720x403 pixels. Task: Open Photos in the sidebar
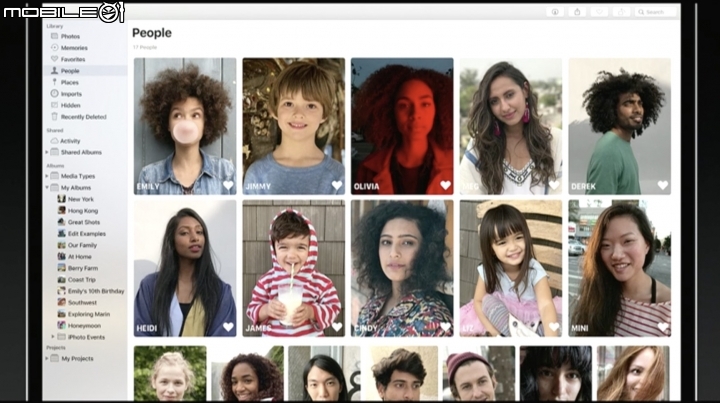[x=70, y=36]
